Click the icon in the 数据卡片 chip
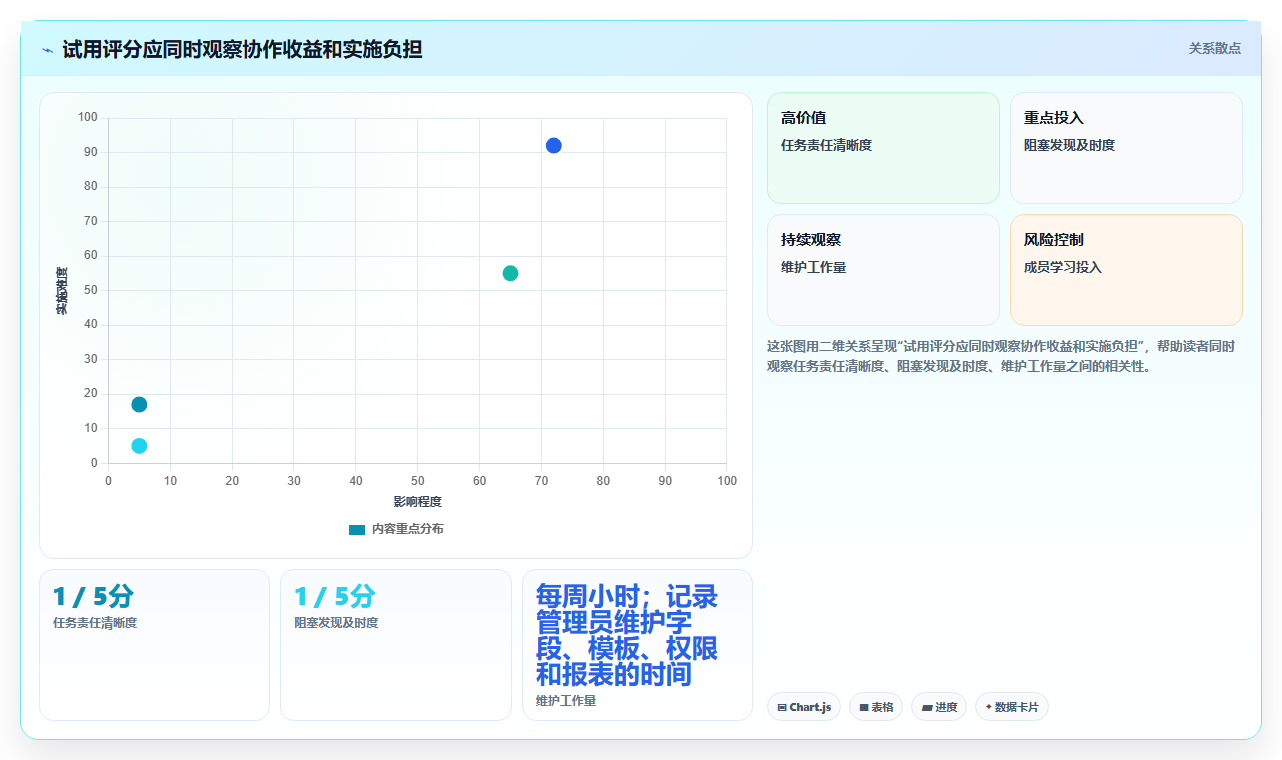The image size is (1282, 760). point(988,707)
